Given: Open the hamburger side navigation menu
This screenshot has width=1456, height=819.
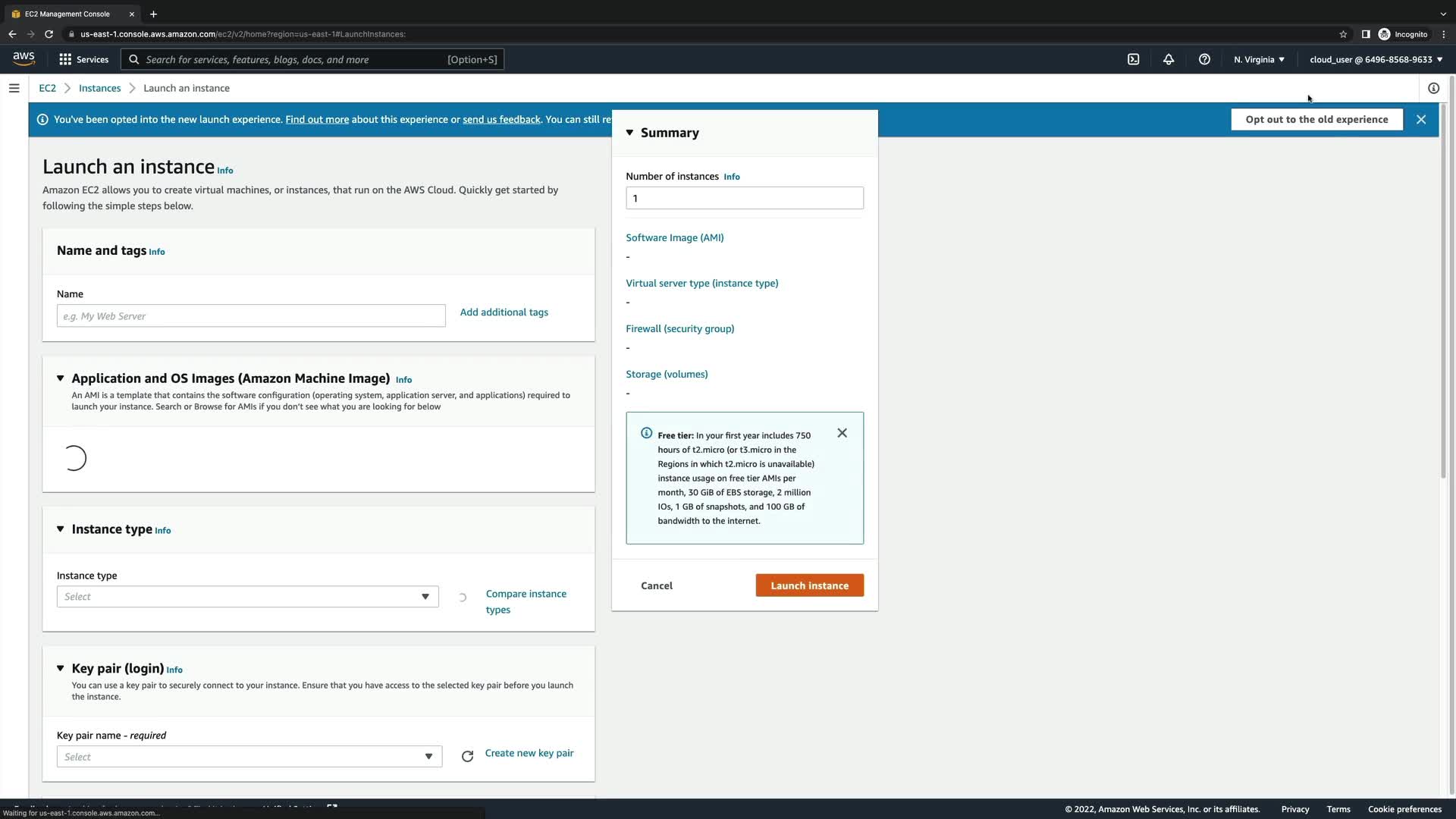Looking at the screenshot, I should 14,88.
